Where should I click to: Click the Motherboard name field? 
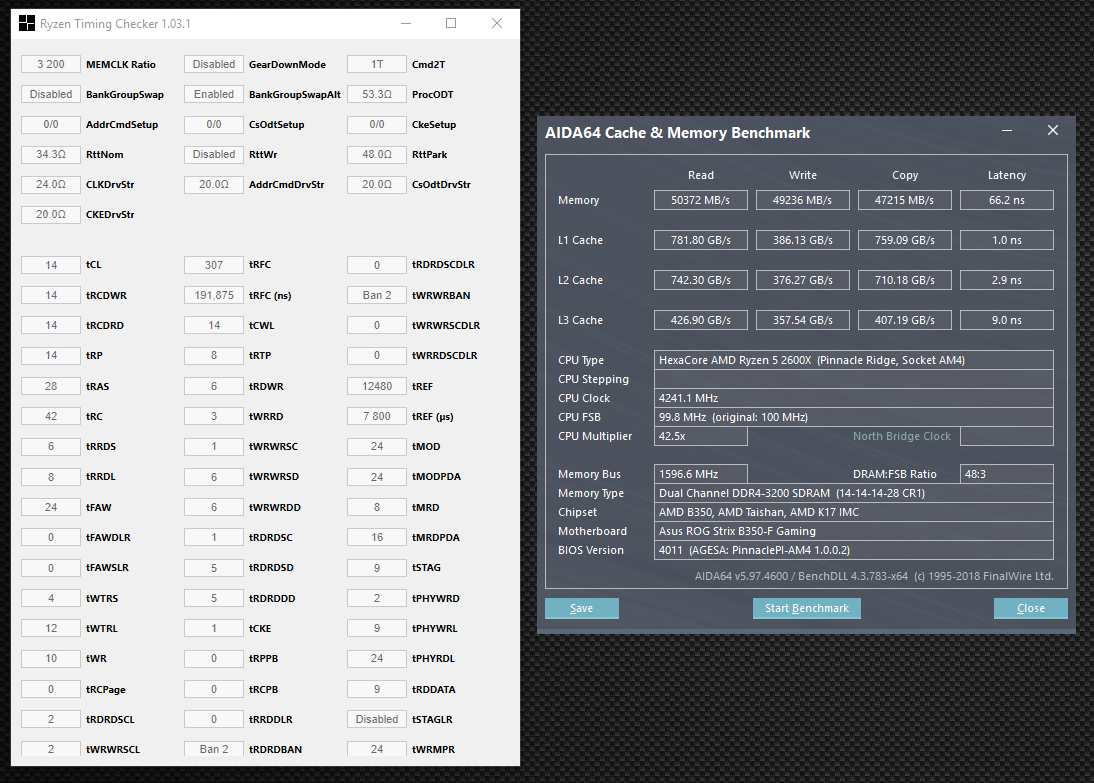(853, 531)
